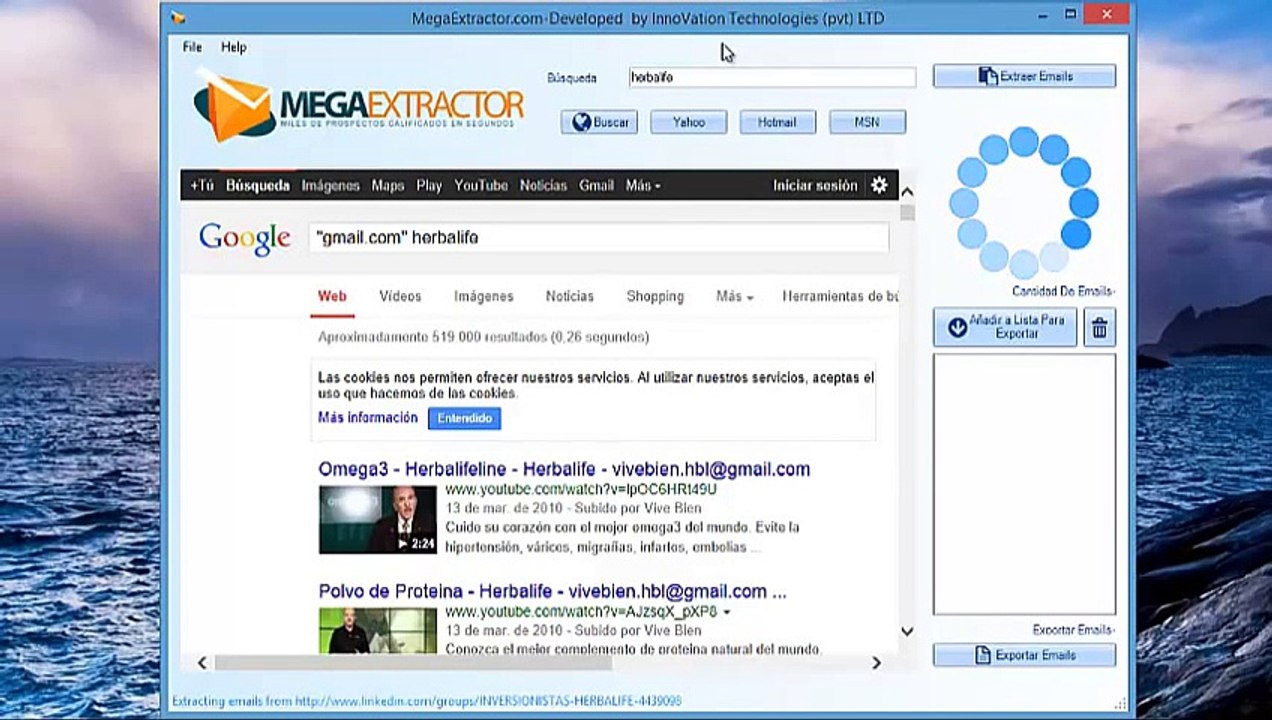The width and height of the screenshot is (1272, 720).
Task: Click the trash can delete icon
Action: 1099,327
